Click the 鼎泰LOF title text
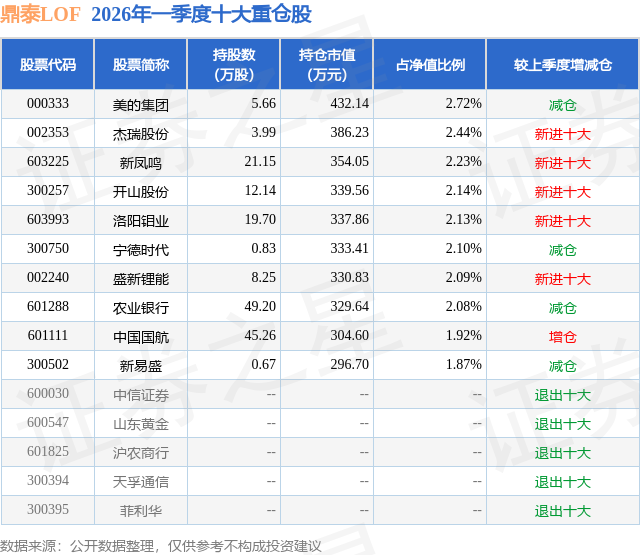This screenshot has height=555, width=640. 40,14
